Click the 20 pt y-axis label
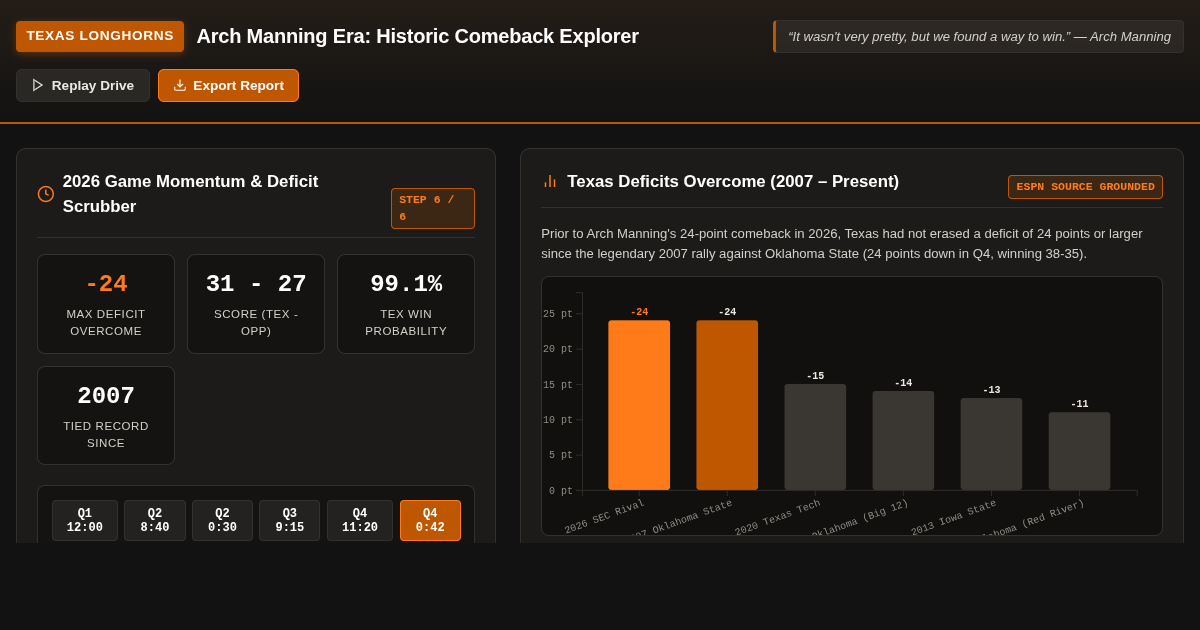The image size is (1200, 630). pos(558,349)
